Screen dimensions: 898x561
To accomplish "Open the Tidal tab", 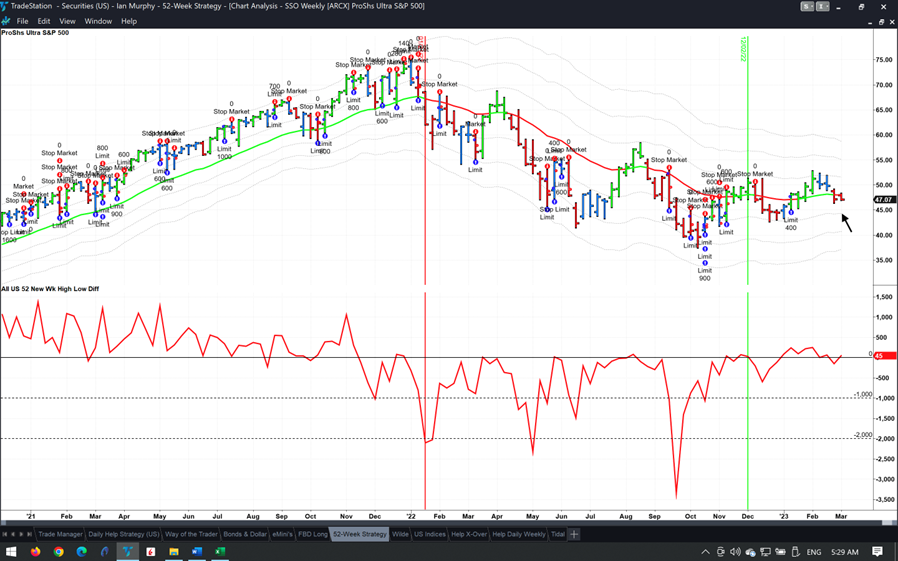I will pyautogui.click(x=557, y=534).
